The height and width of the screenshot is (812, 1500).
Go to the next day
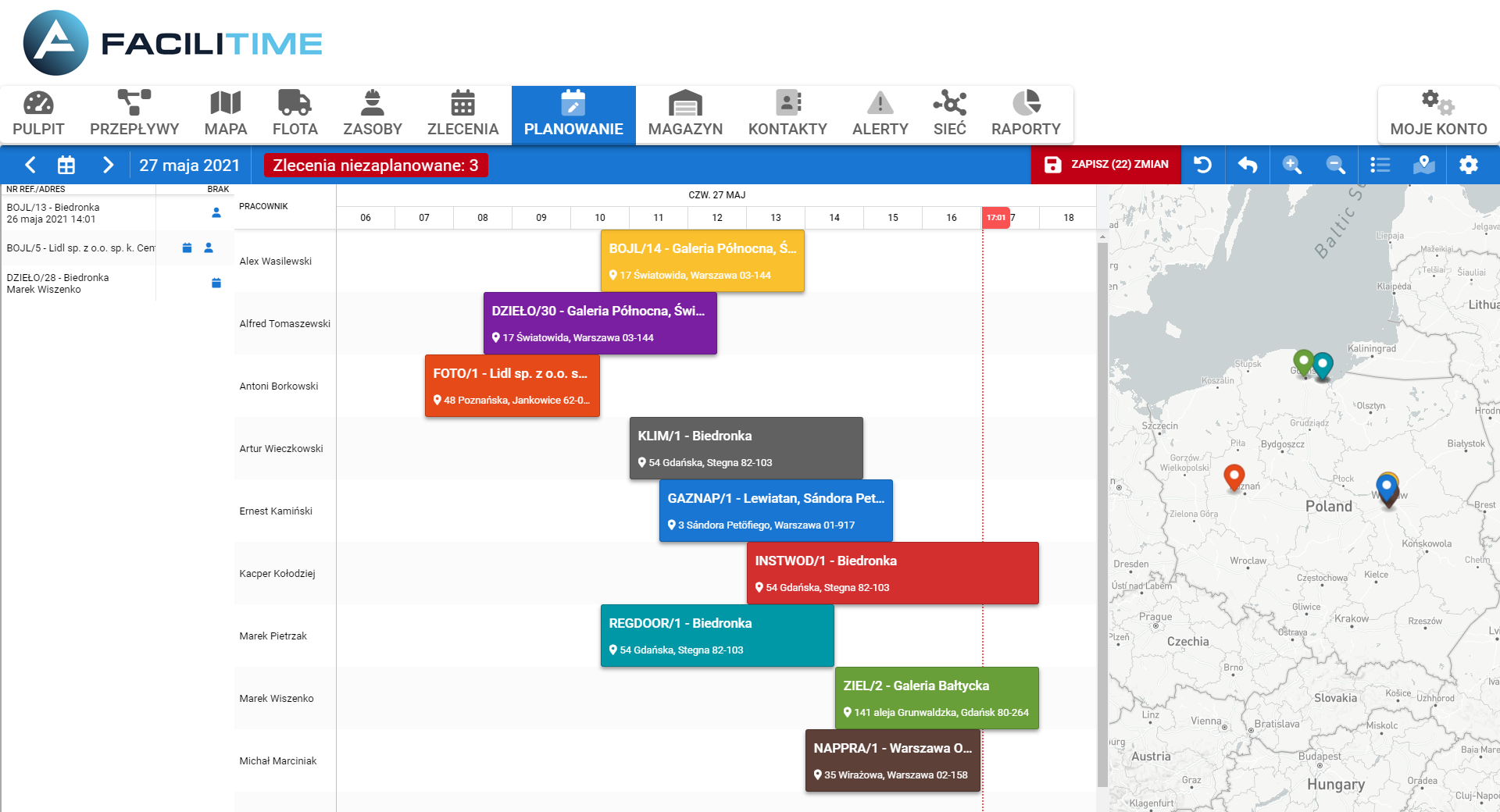pos(108,165)
